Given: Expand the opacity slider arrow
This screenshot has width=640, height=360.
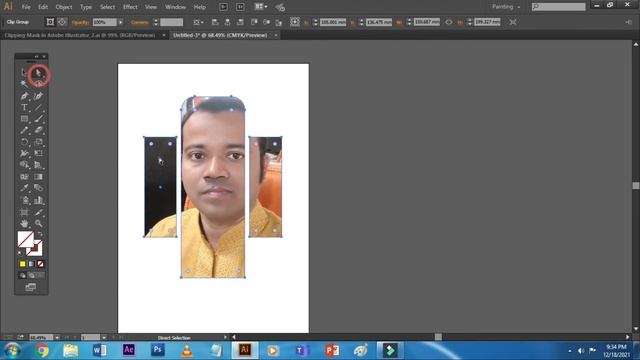Looking at the screenshot, I should click(x=120, y=22).
